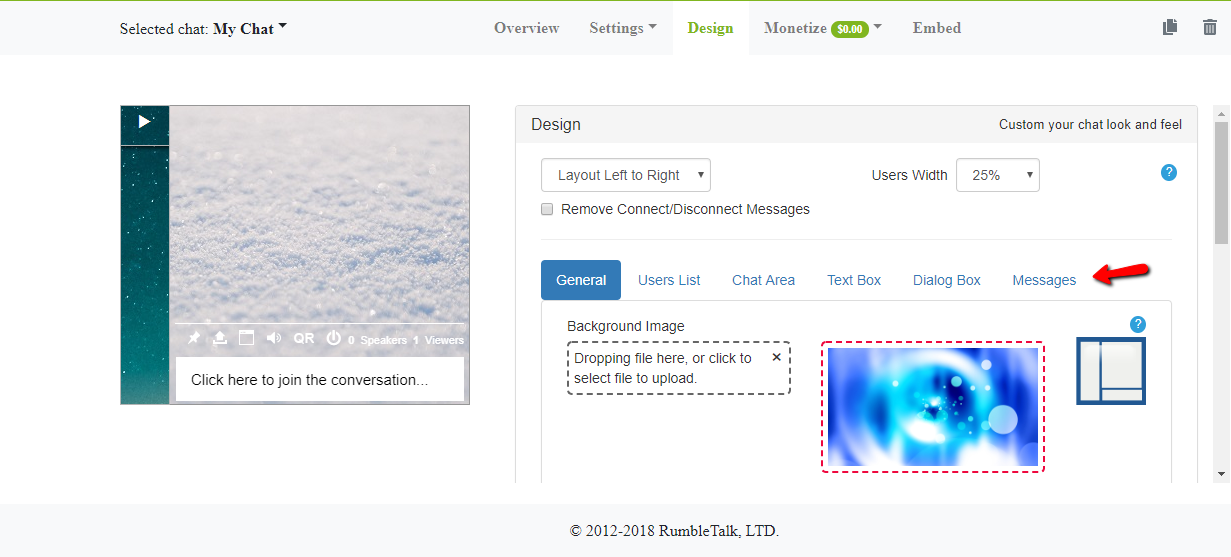Click the help icon beside Users Width
This screenshot has height=557, width=1231.
point(1168,172)
